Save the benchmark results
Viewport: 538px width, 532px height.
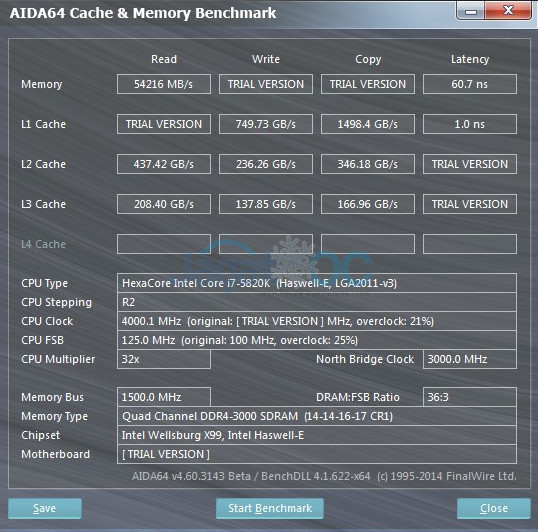click(45, 508)
